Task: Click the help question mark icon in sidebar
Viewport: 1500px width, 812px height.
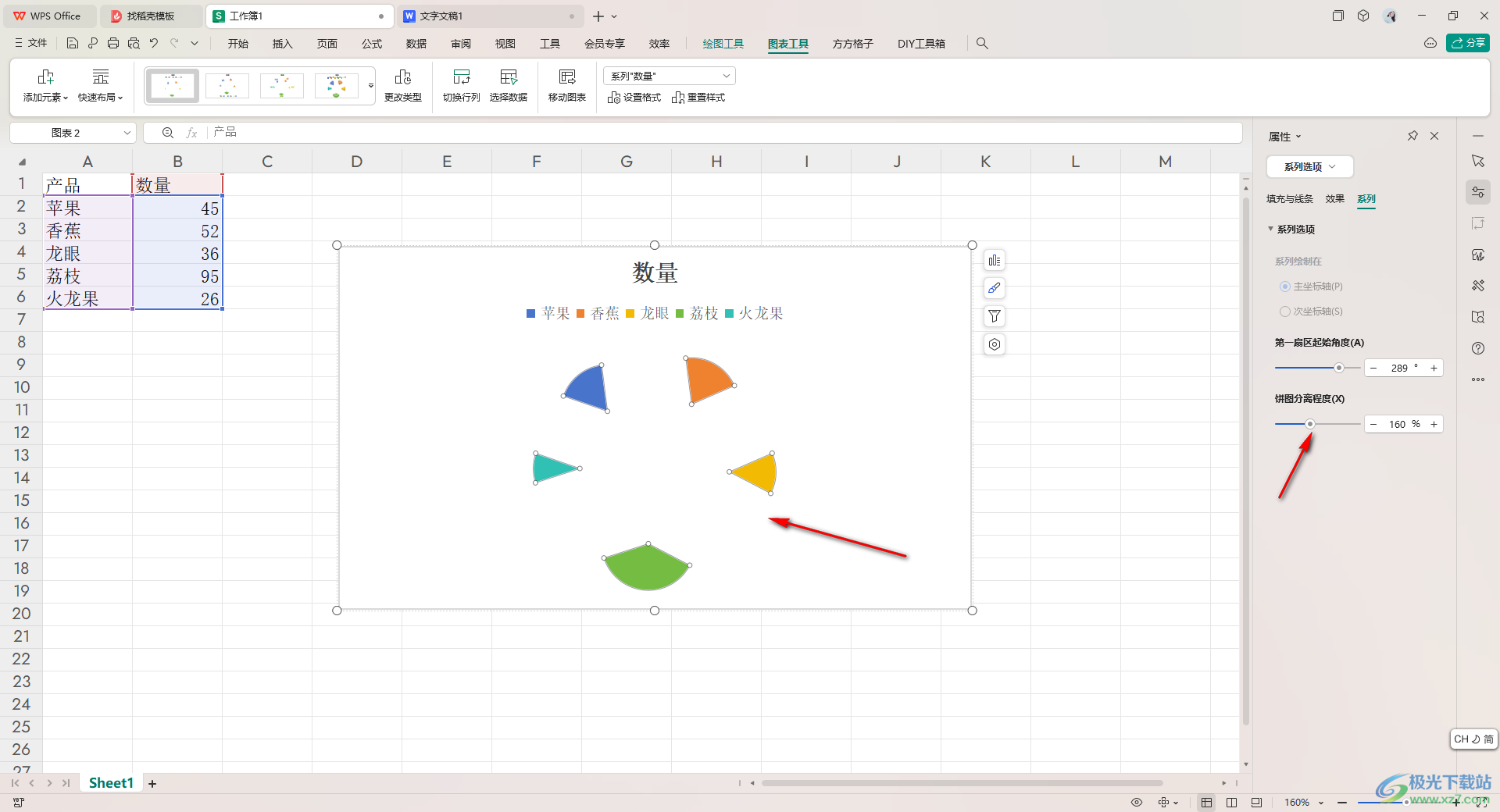Action: [1478, 348]
